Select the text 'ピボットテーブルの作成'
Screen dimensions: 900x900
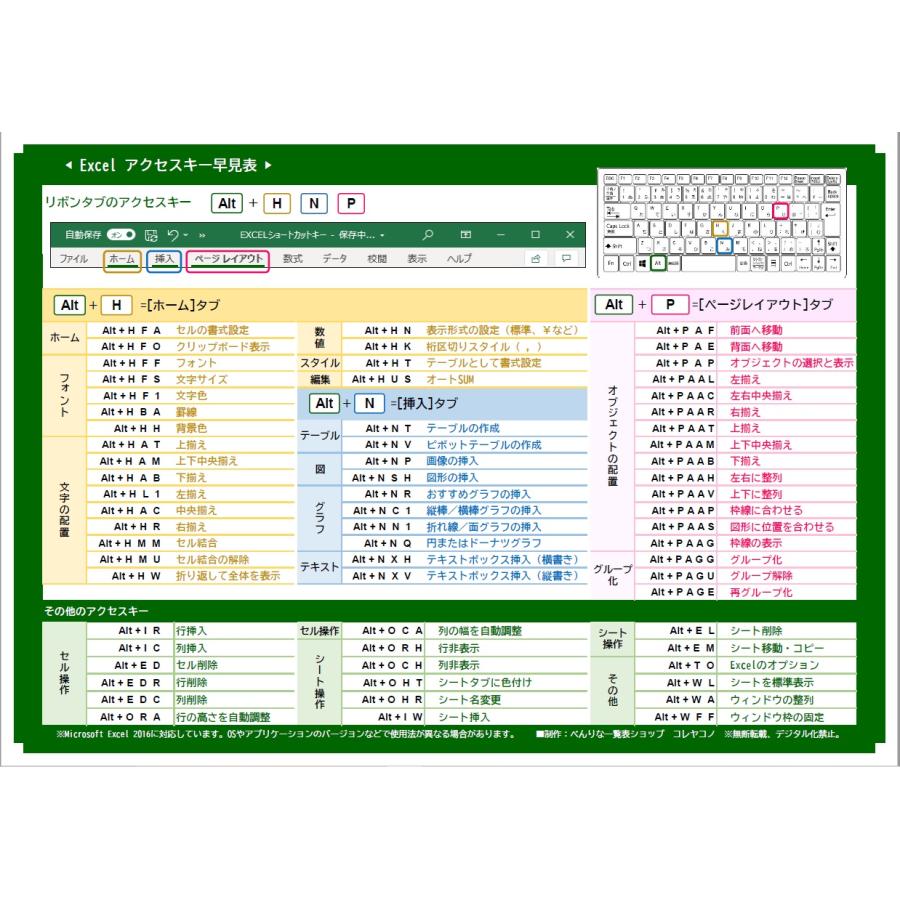click(484, 445)
